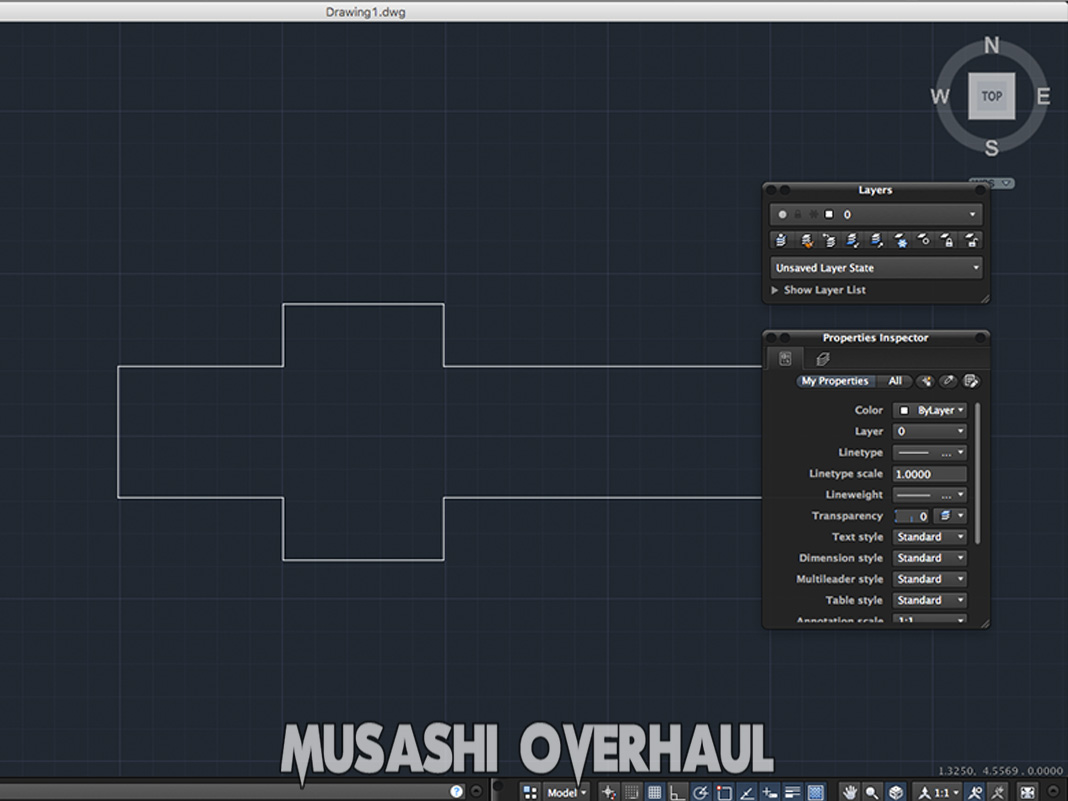Screen dimensions: 1068x801
Task: Toggle Snap Mode in the status bar
Action: pyautogui.click(x=631, y=792)
